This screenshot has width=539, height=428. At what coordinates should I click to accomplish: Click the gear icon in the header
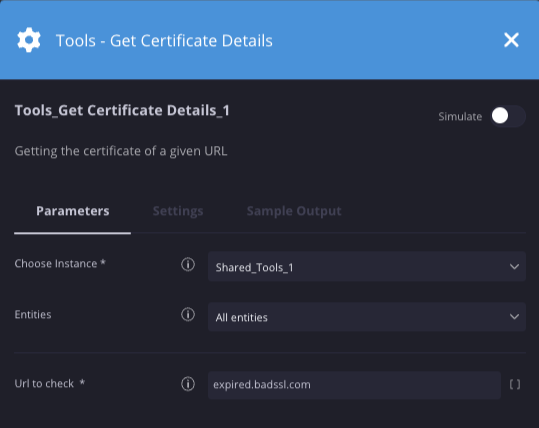[x=29, y=40]
